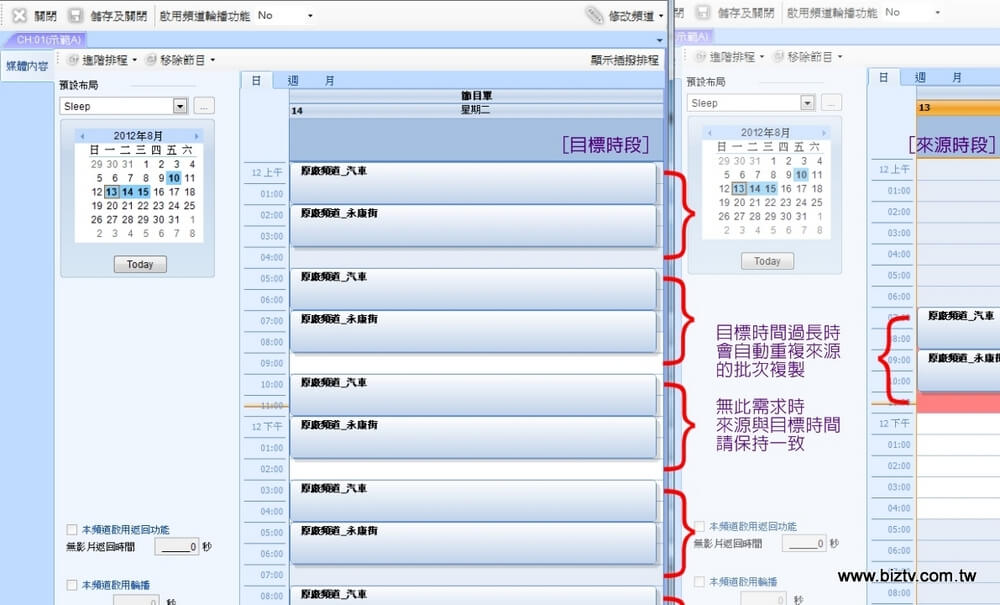Click the save icon in right window toolbar
1000x605 pixels.
(x=703, y=13)
